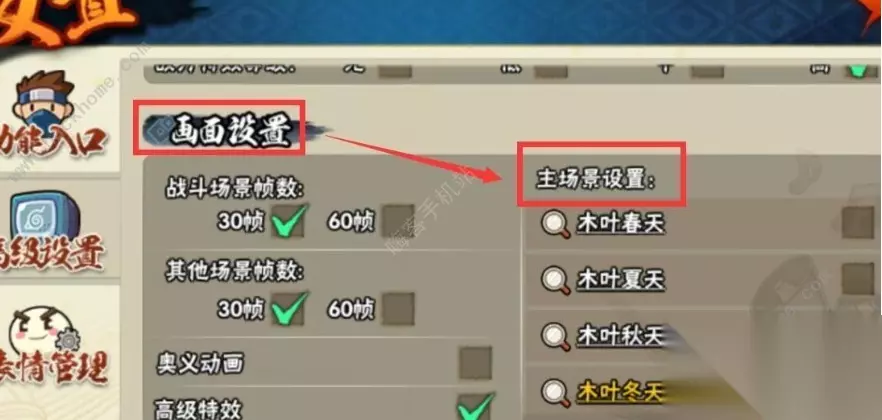882x420 pixels.
Task: Click the magnifier icon beside 木叶冬天
Action: (x=555, y=392)
